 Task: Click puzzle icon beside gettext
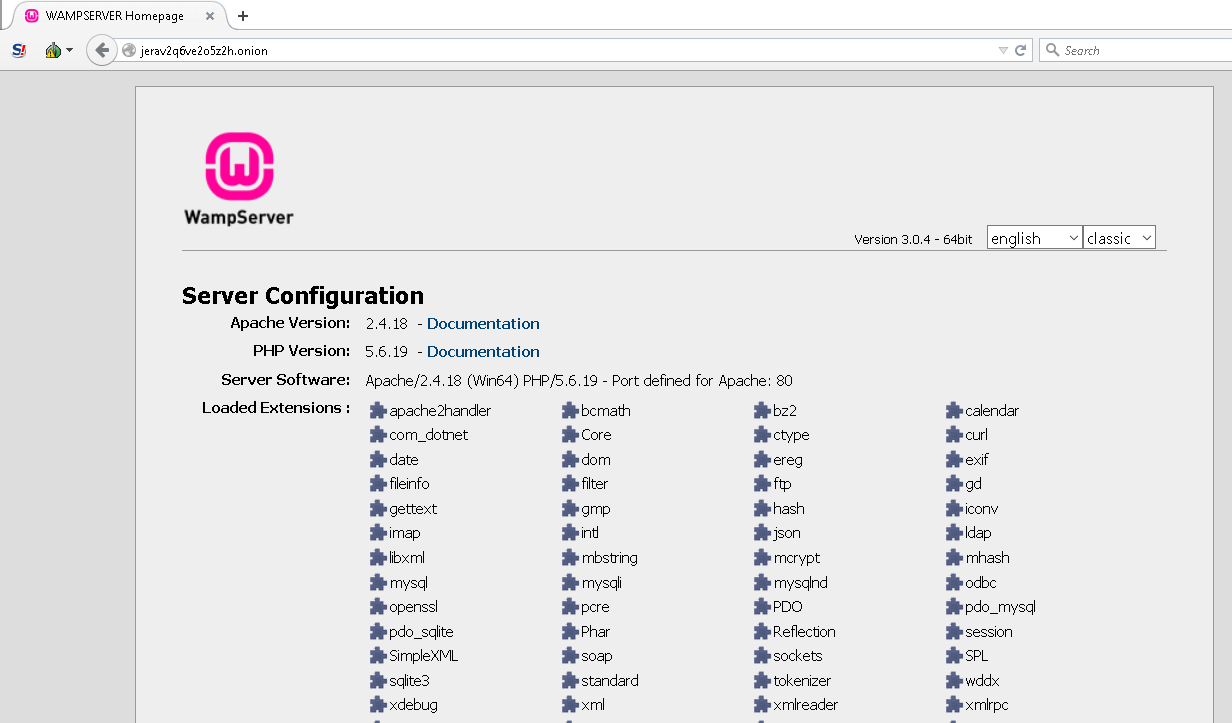tap(378, 509)
